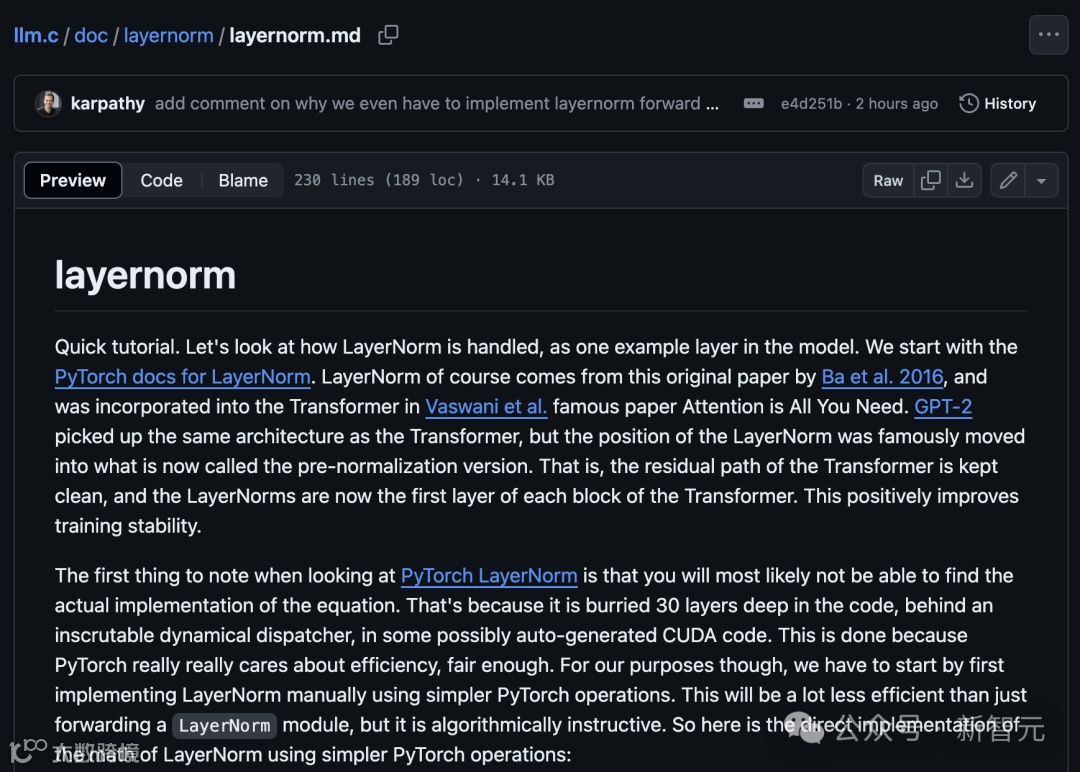Open the Ba et al. 2016 paper link
The height and width of the screenshot is (772, 1080).
882,377
